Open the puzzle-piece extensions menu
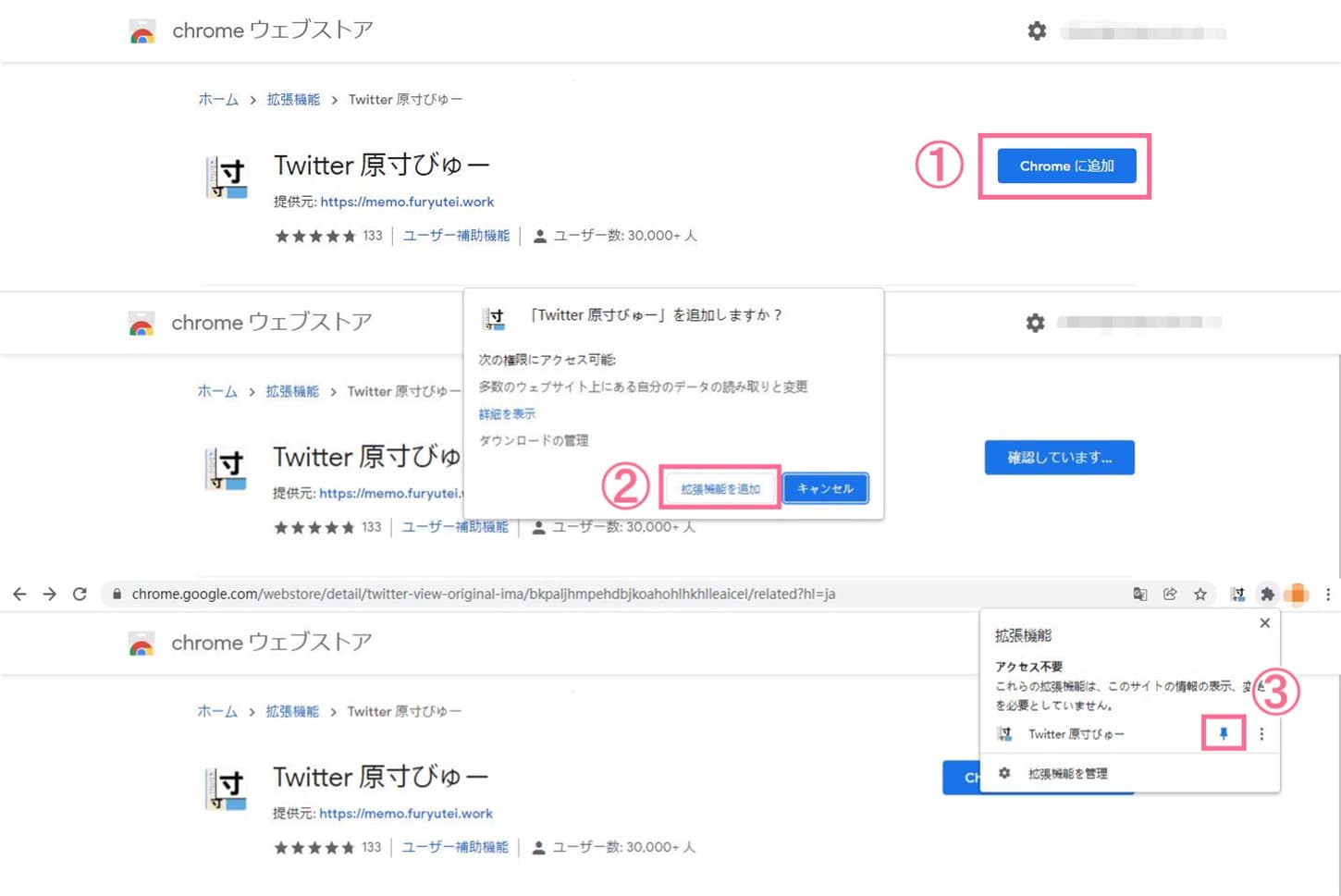This screenshot has width=1341, height=896. tap(1267, 595)
